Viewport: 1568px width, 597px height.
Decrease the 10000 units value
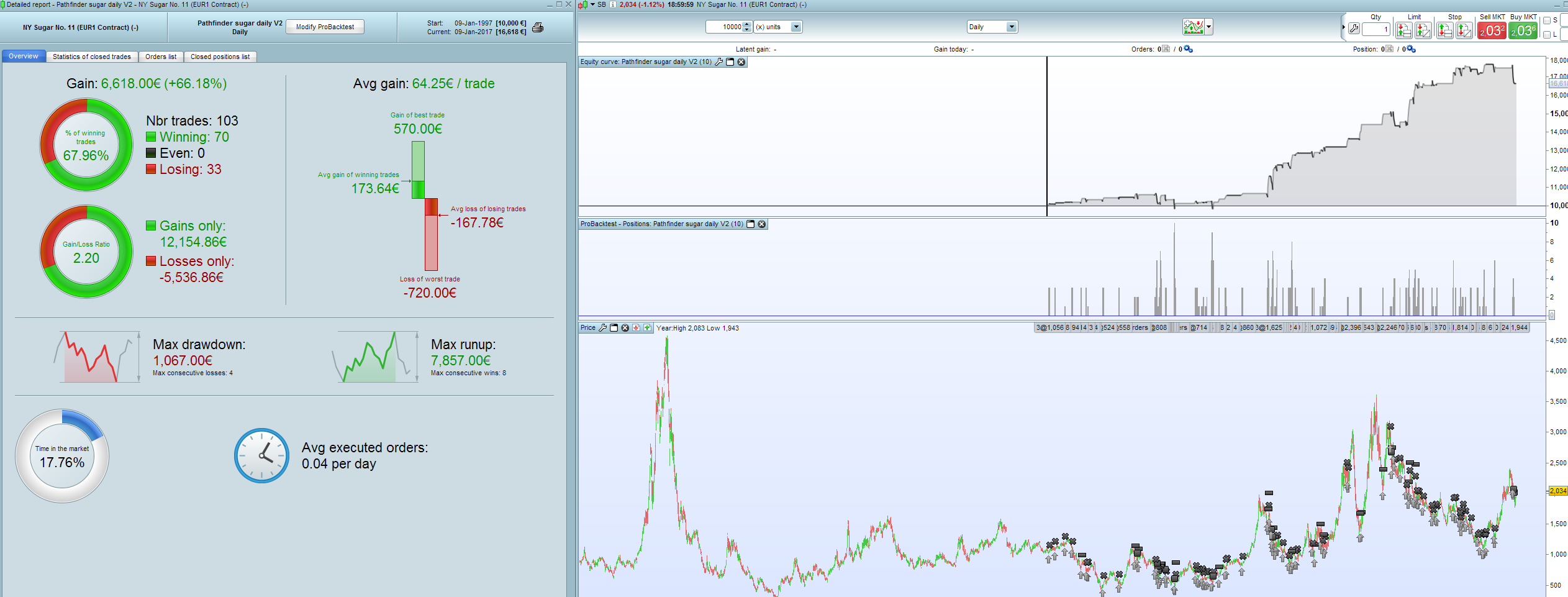coord(747,30)
